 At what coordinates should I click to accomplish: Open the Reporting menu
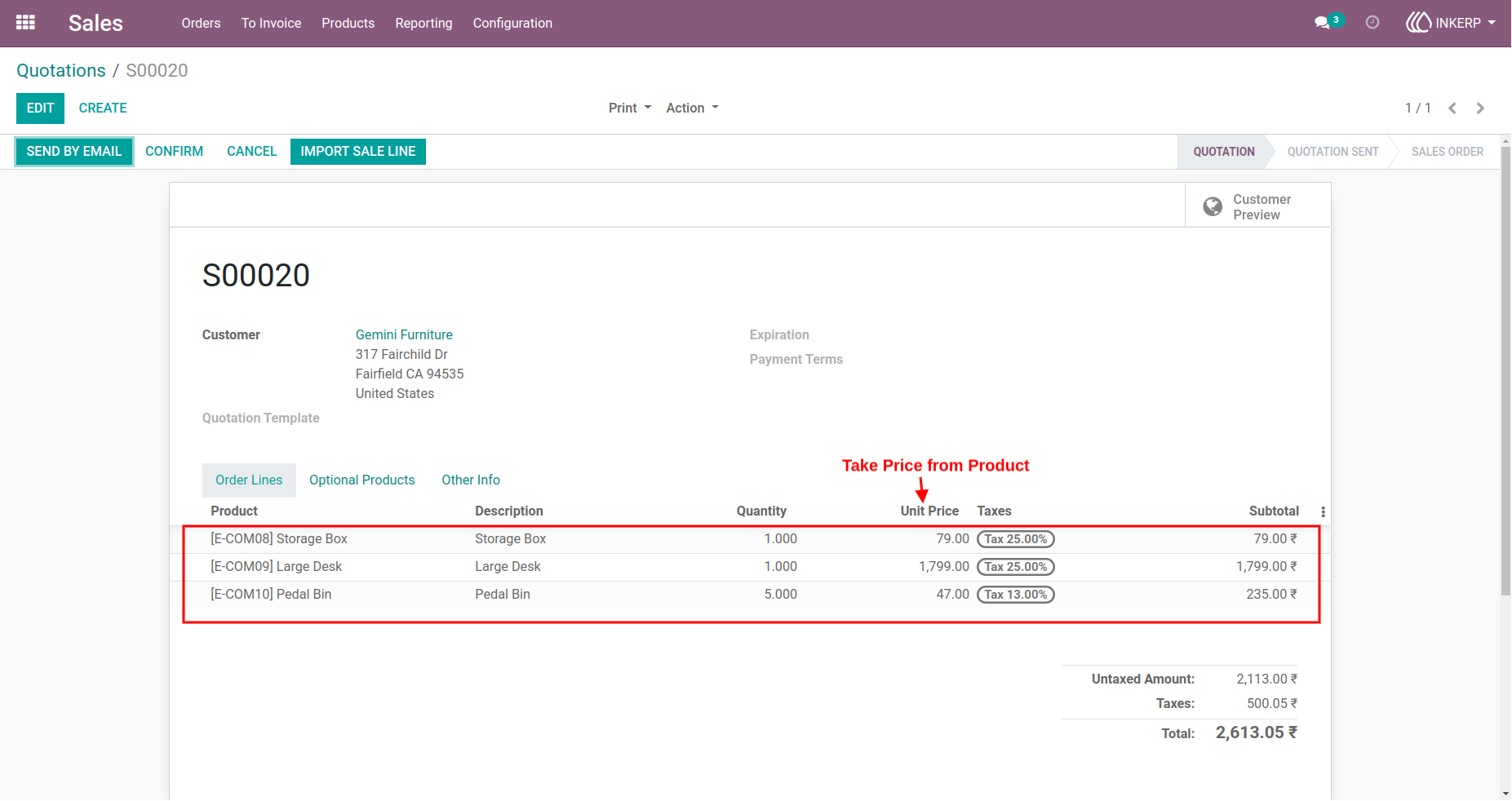(x=423, y=23)
